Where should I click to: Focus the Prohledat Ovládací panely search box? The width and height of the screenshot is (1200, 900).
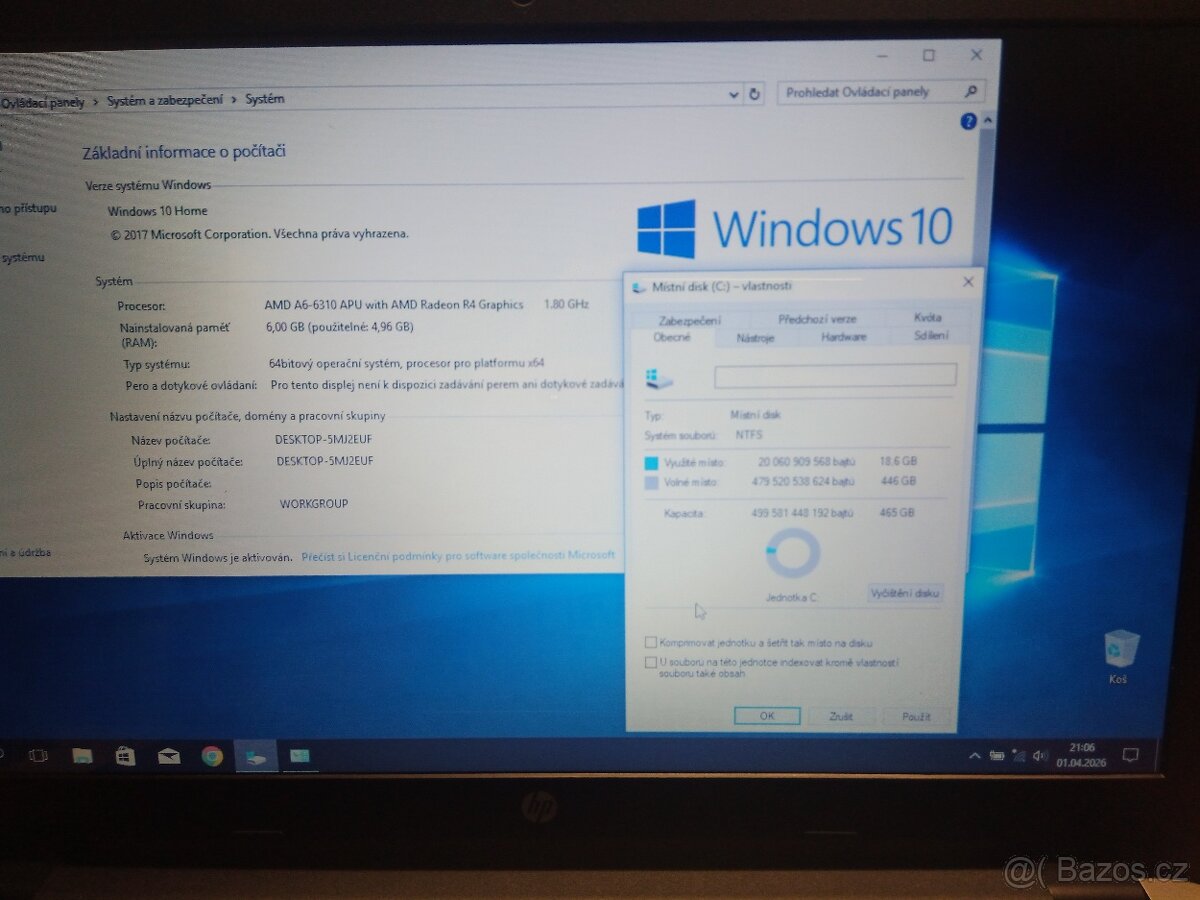click(x=880, y=92)
